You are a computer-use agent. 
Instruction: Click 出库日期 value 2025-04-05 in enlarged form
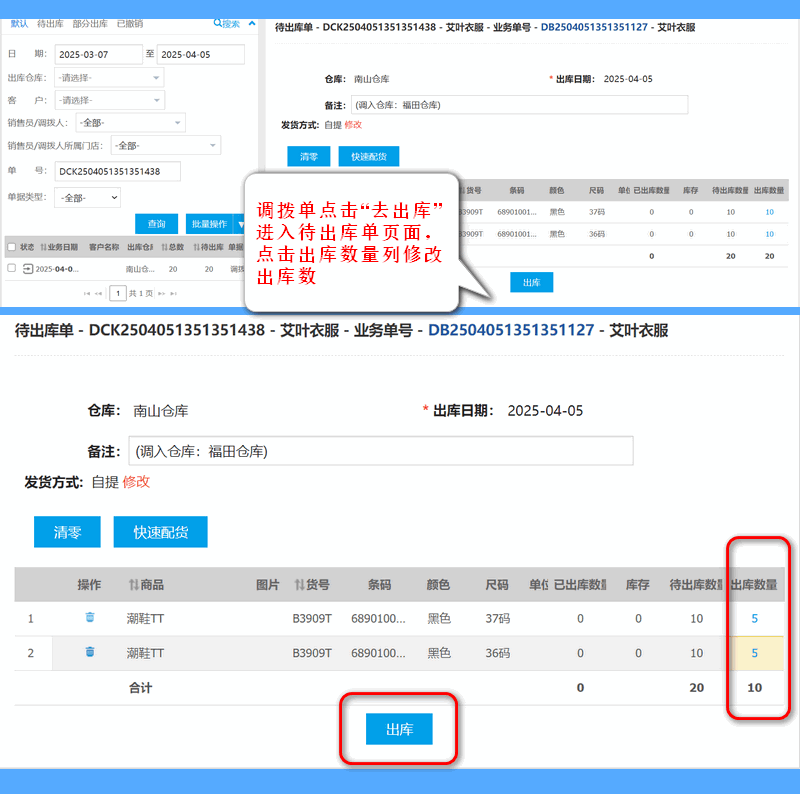(x=545, y=411)
